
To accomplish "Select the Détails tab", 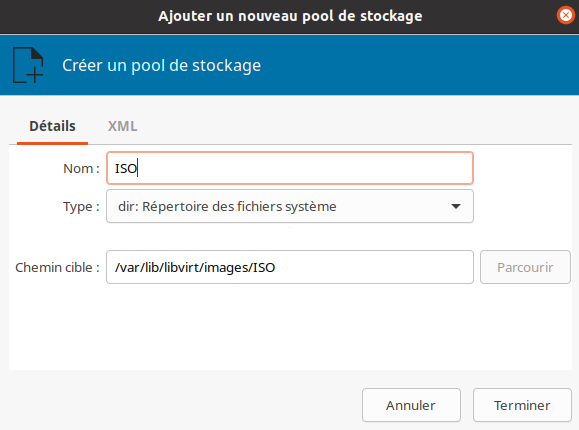I will pyautogui.click(x=52, y=126).
